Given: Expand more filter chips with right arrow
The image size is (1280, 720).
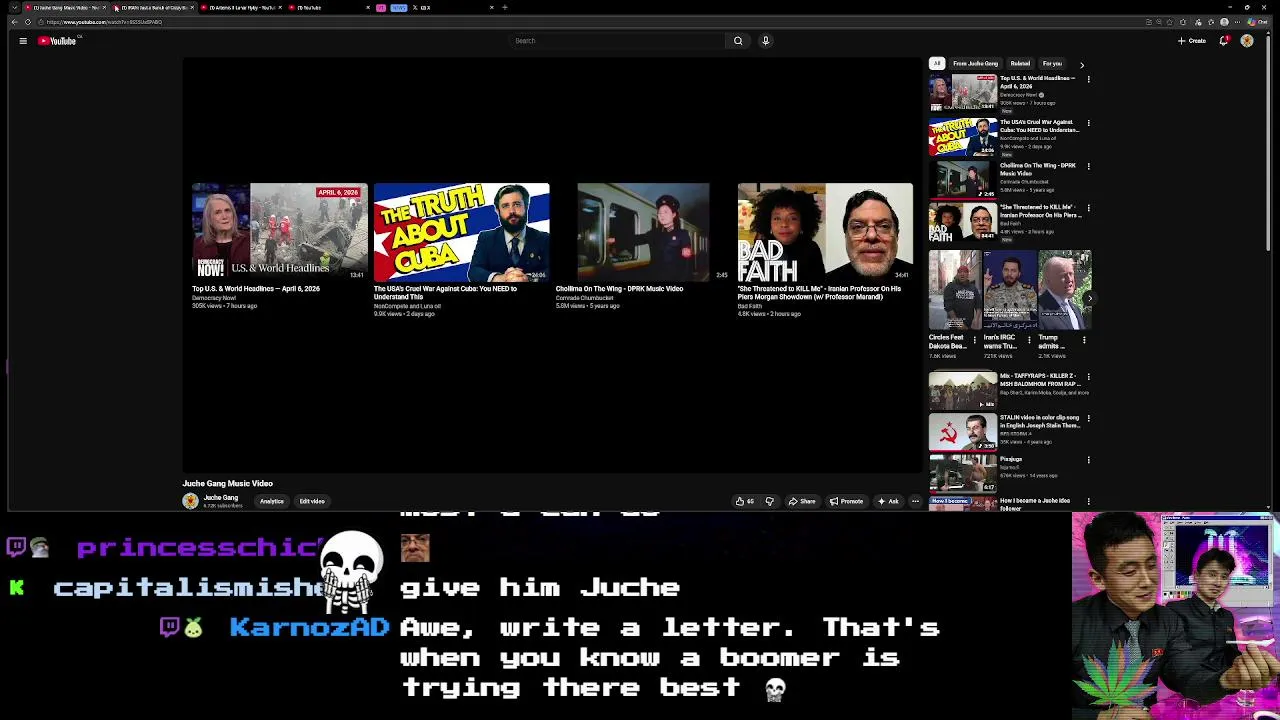Looking at the screenshot, I should point(1081,65).
